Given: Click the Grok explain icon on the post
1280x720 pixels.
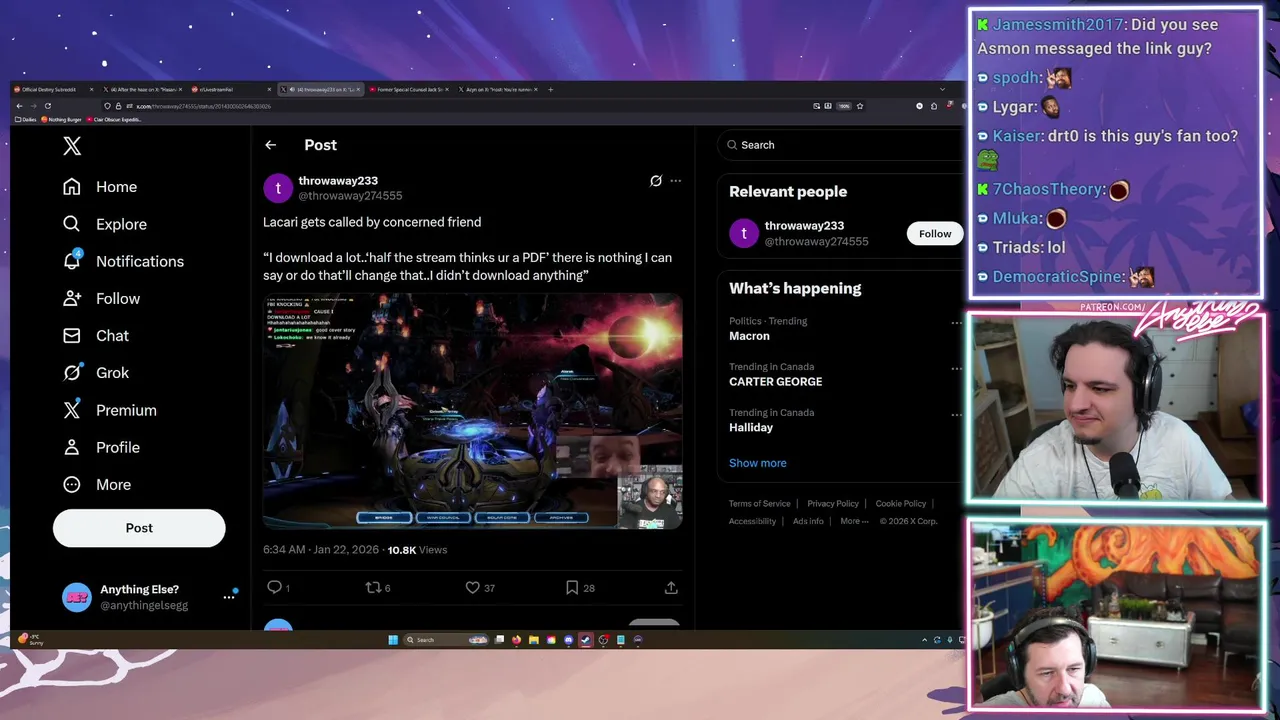Looking at the screenshot, I should [655, 181].
